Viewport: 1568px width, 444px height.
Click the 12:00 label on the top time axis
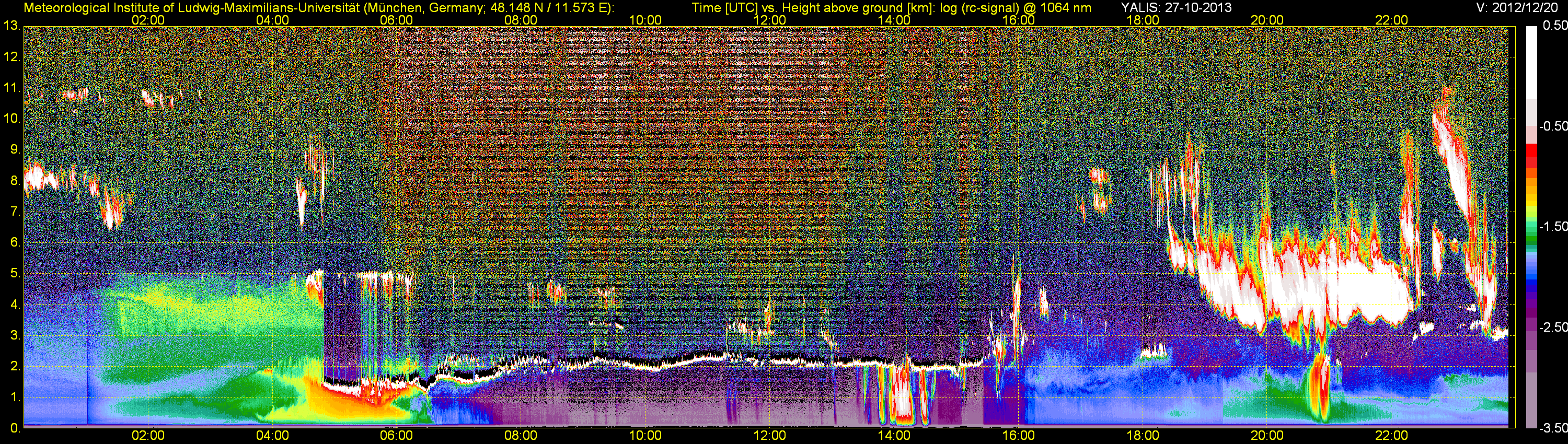[x=769, y=20]
